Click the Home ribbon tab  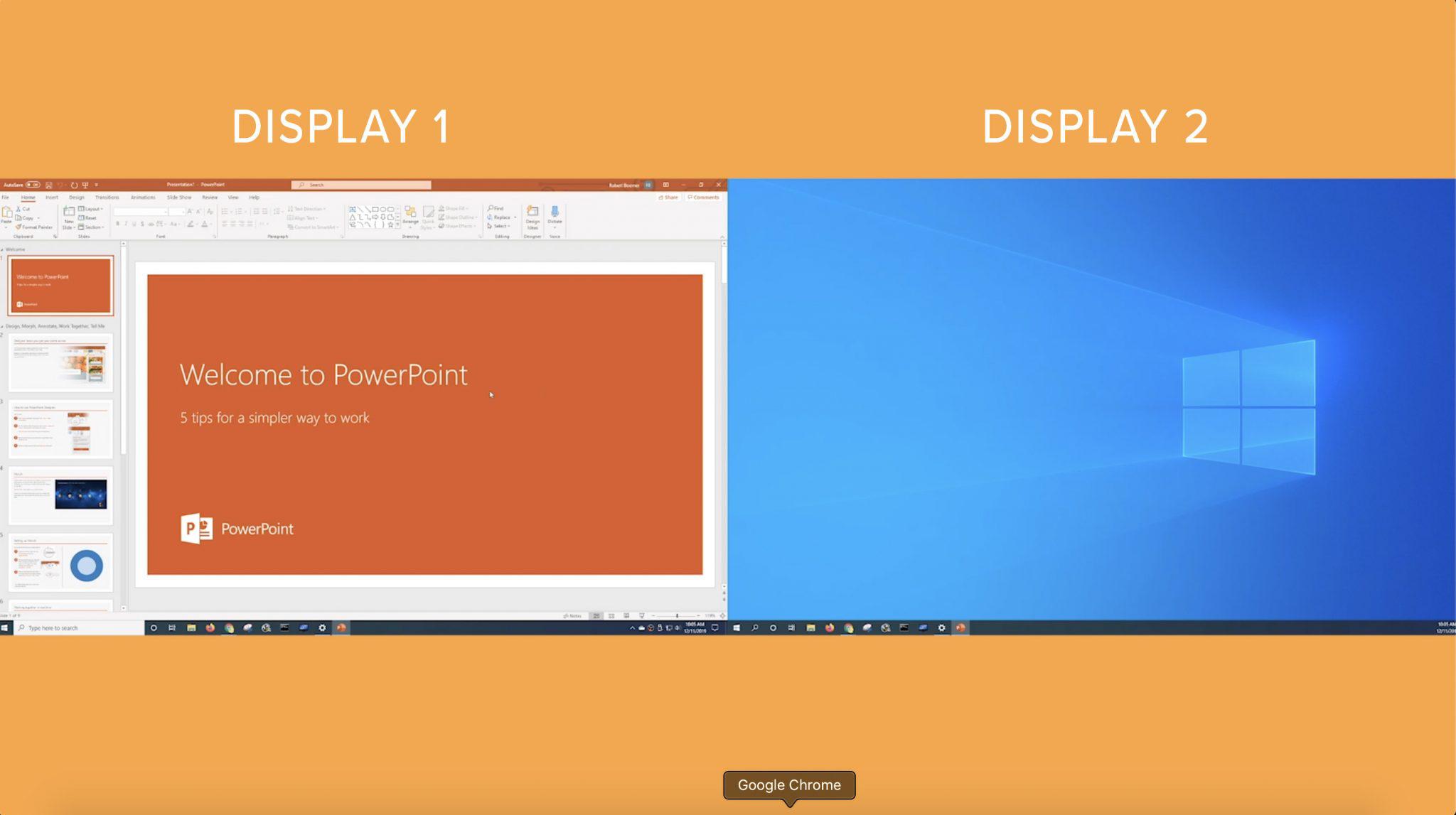tap(28, 197)
